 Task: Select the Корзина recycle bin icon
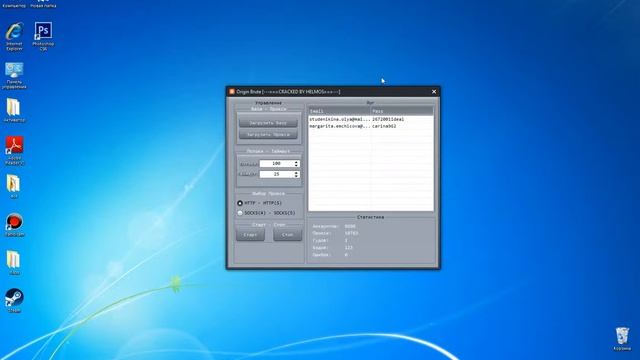pos(622,339)
